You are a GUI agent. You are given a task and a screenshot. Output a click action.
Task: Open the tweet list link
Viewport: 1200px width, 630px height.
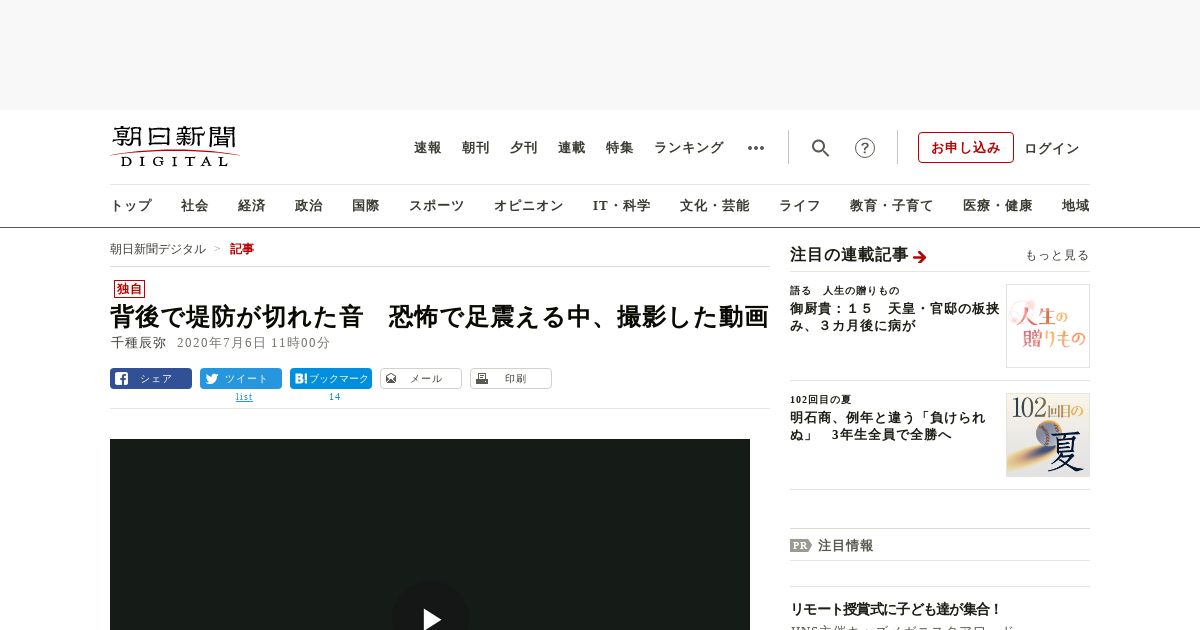[244, 397]
